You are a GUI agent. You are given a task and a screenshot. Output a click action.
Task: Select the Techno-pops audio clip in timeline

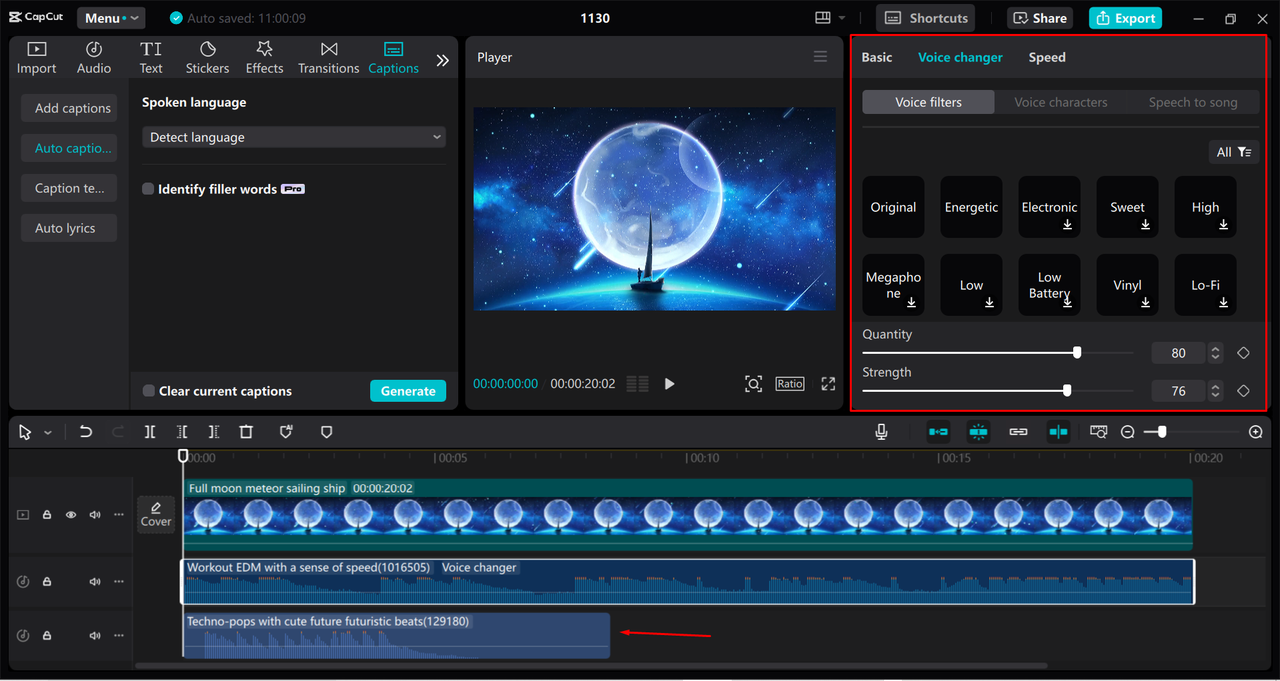click(396, 636)
